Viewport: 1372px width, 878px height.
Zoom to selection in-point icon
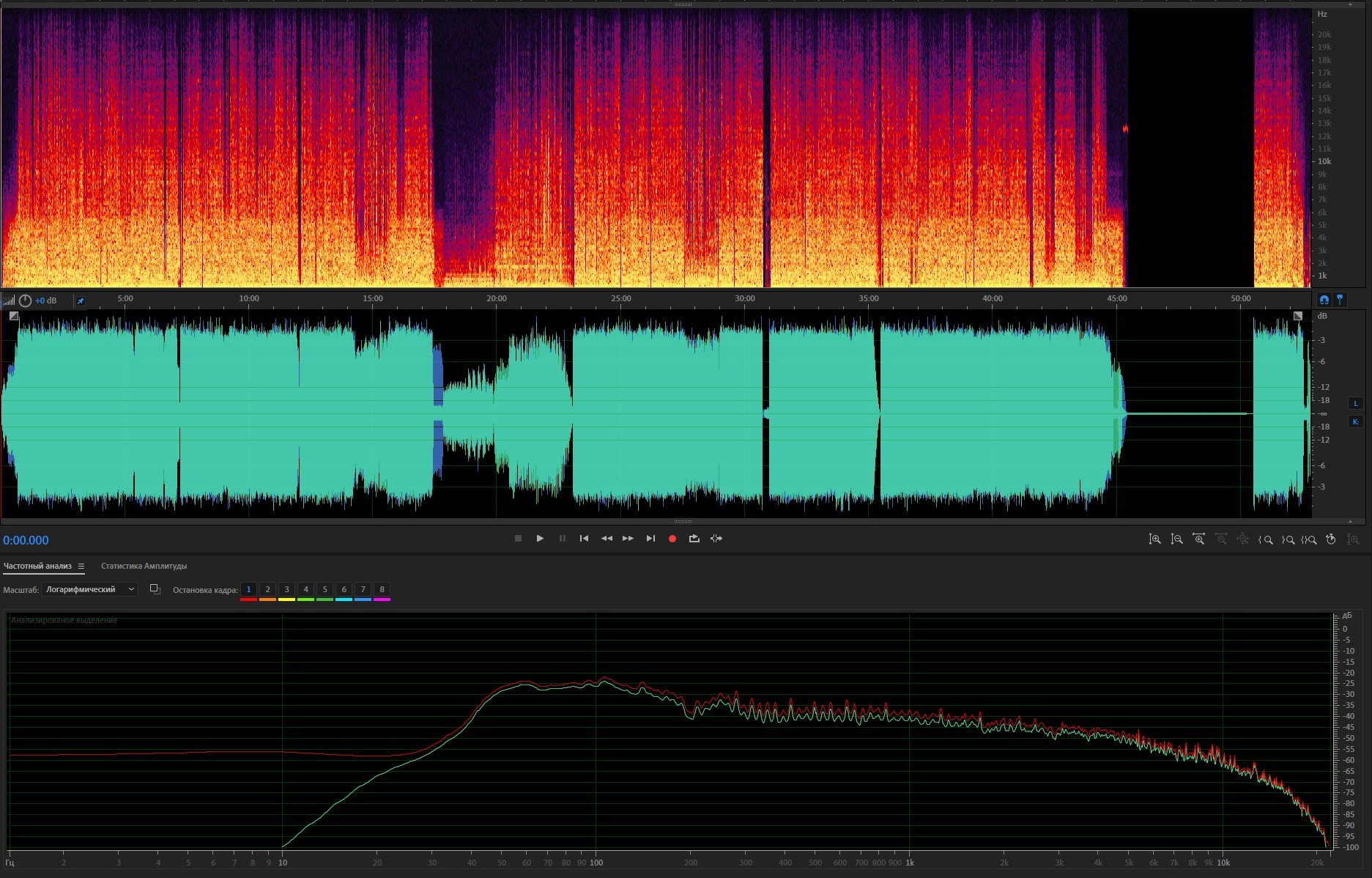1265,539
